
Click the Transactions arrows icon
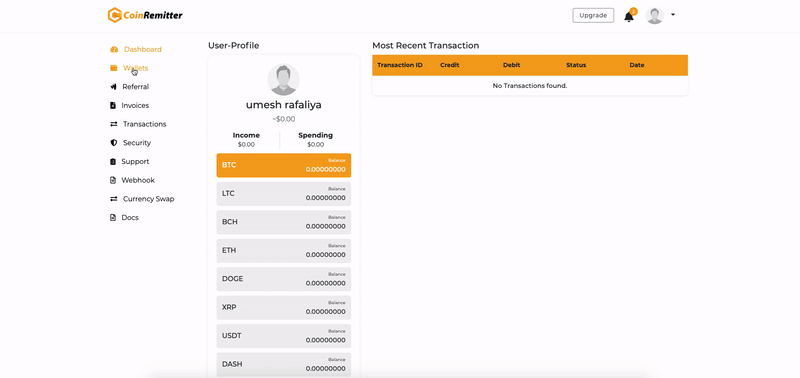click(x=114, y=124)
